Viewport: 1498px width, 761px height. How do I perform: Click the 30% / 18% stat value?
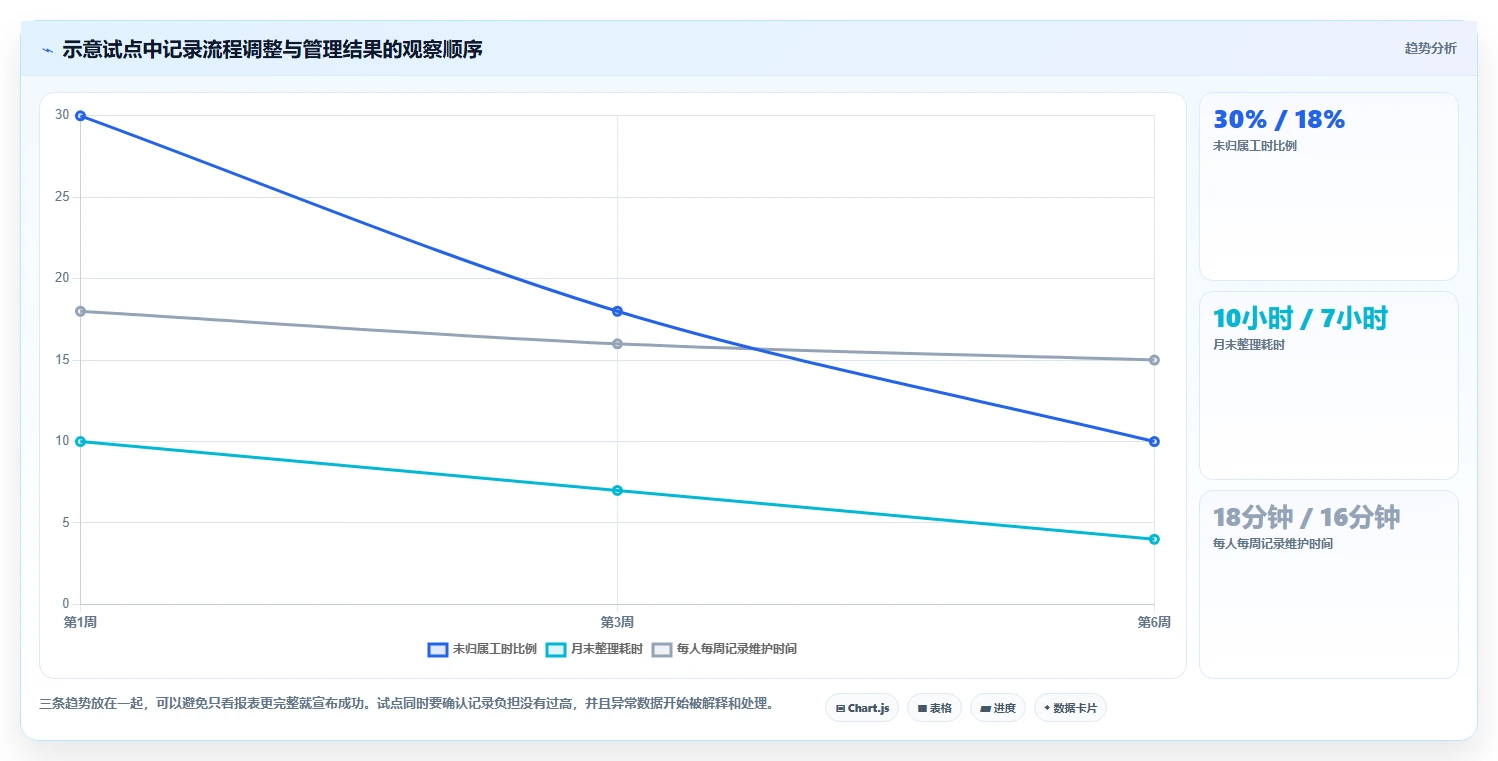(1279, 120)
